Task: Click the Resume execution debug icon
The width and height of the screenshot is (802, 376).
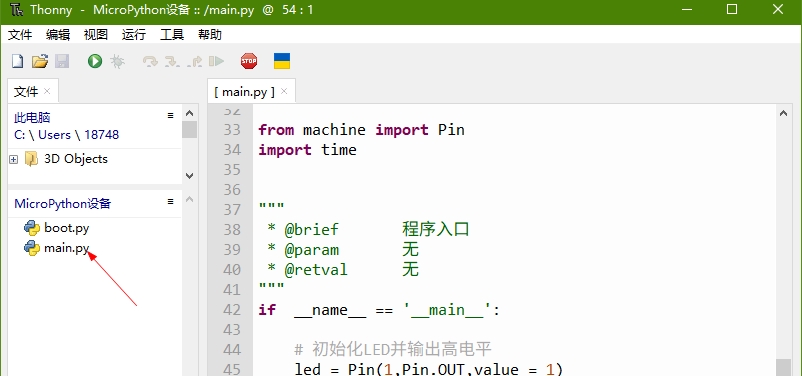Action: 216,61
